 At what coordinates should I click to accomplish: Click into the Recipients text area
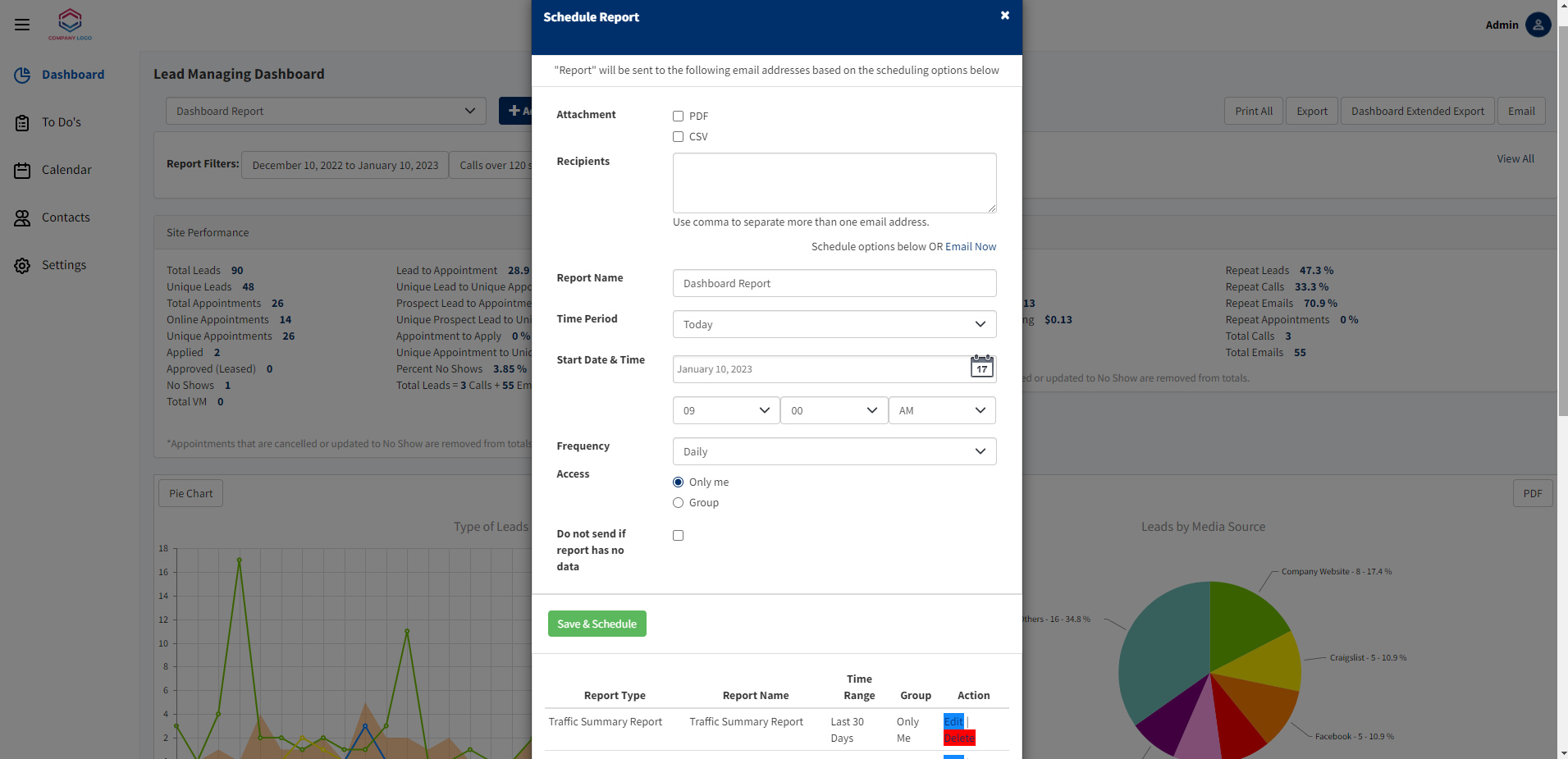point(834,183)
